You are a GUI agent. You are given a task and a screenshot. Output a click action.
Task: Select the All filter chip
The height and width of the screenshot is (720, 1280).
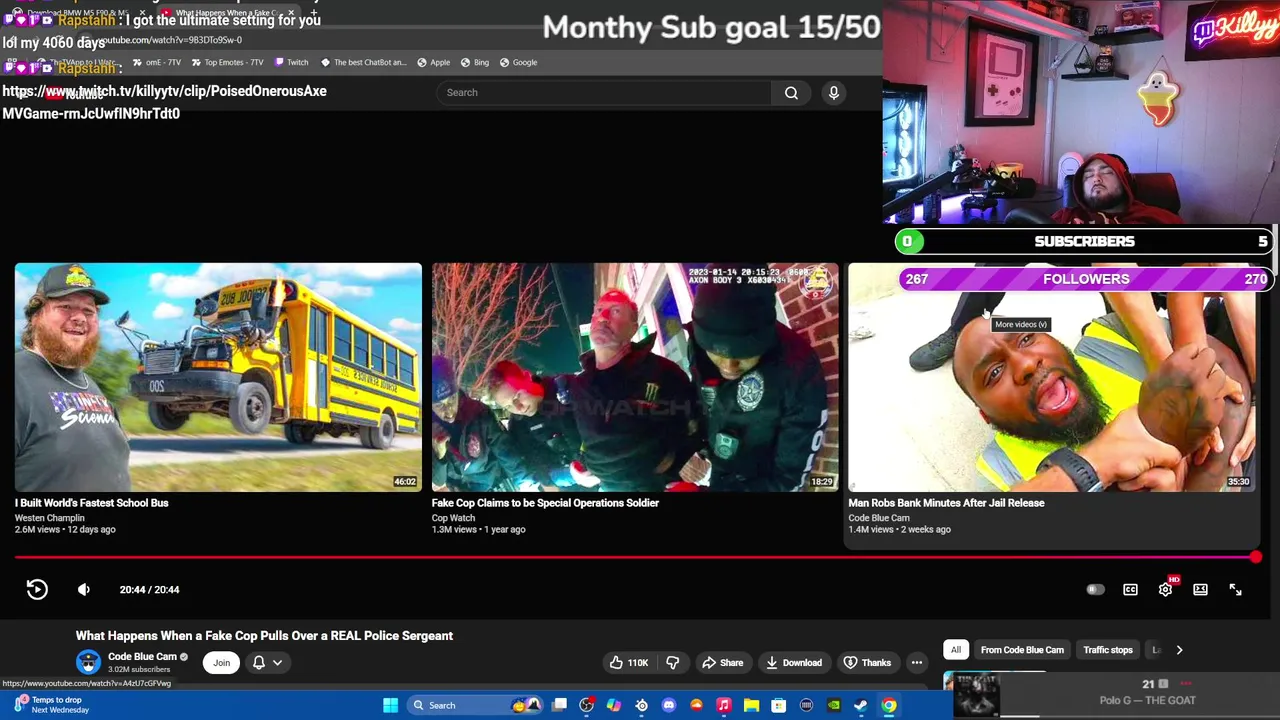tap(955, 650)
